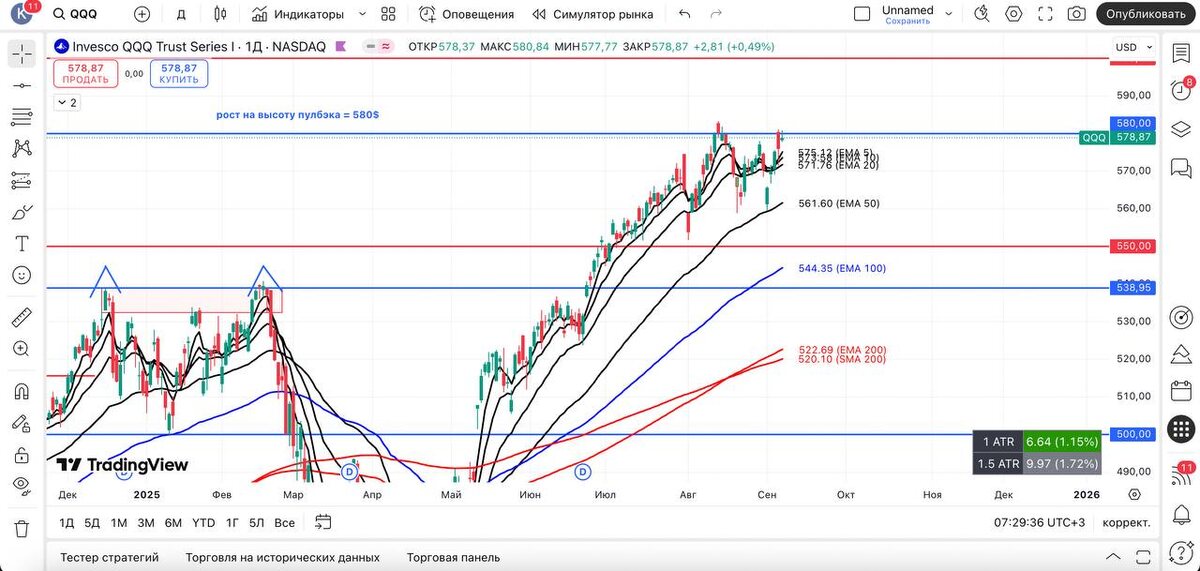Open the layout setup square icon

pos(862,14)
